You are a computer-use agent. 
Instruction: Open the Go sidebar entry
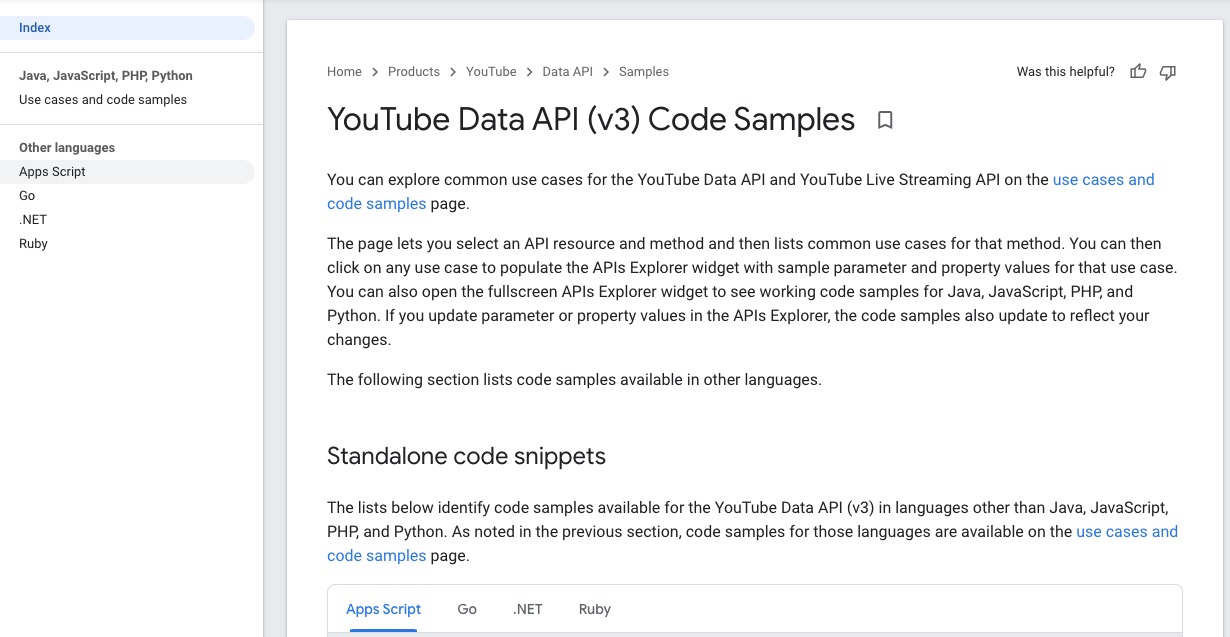click(x=27, y=195)
